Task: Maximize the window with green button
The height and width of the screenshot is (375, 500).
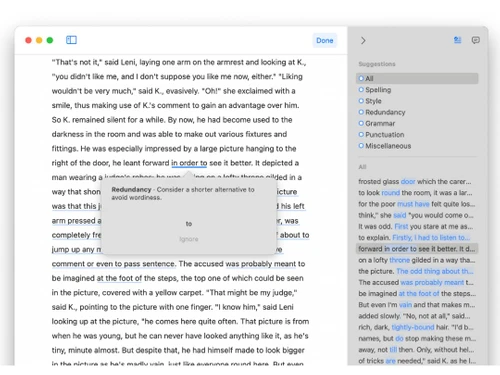Action: pos(50,40)
